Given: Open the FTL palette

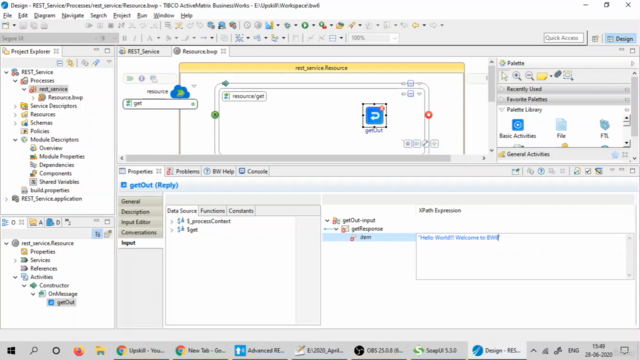Looking at the screenshot, I should pos(604,129).
